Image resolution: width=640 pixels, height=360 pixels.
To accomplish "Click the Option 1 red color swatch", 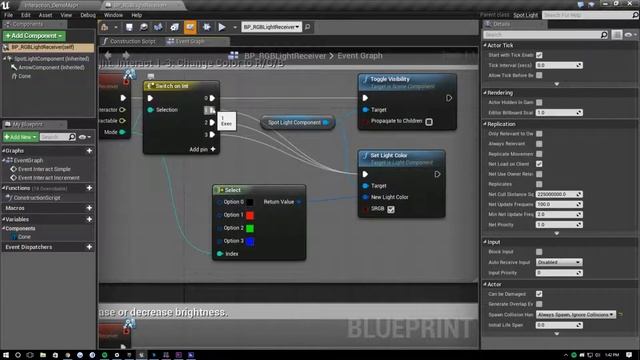I will (250, 215).
